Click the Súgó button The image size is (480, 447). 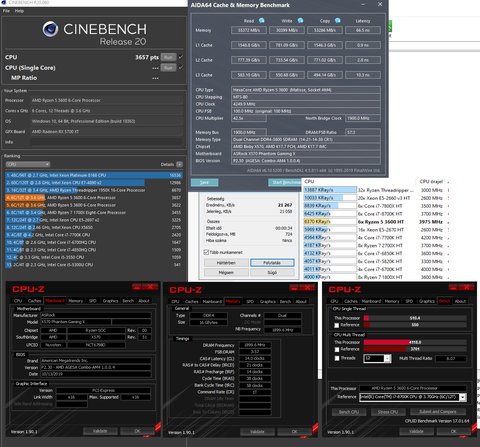pyautogui.click(x=272, y=272)
